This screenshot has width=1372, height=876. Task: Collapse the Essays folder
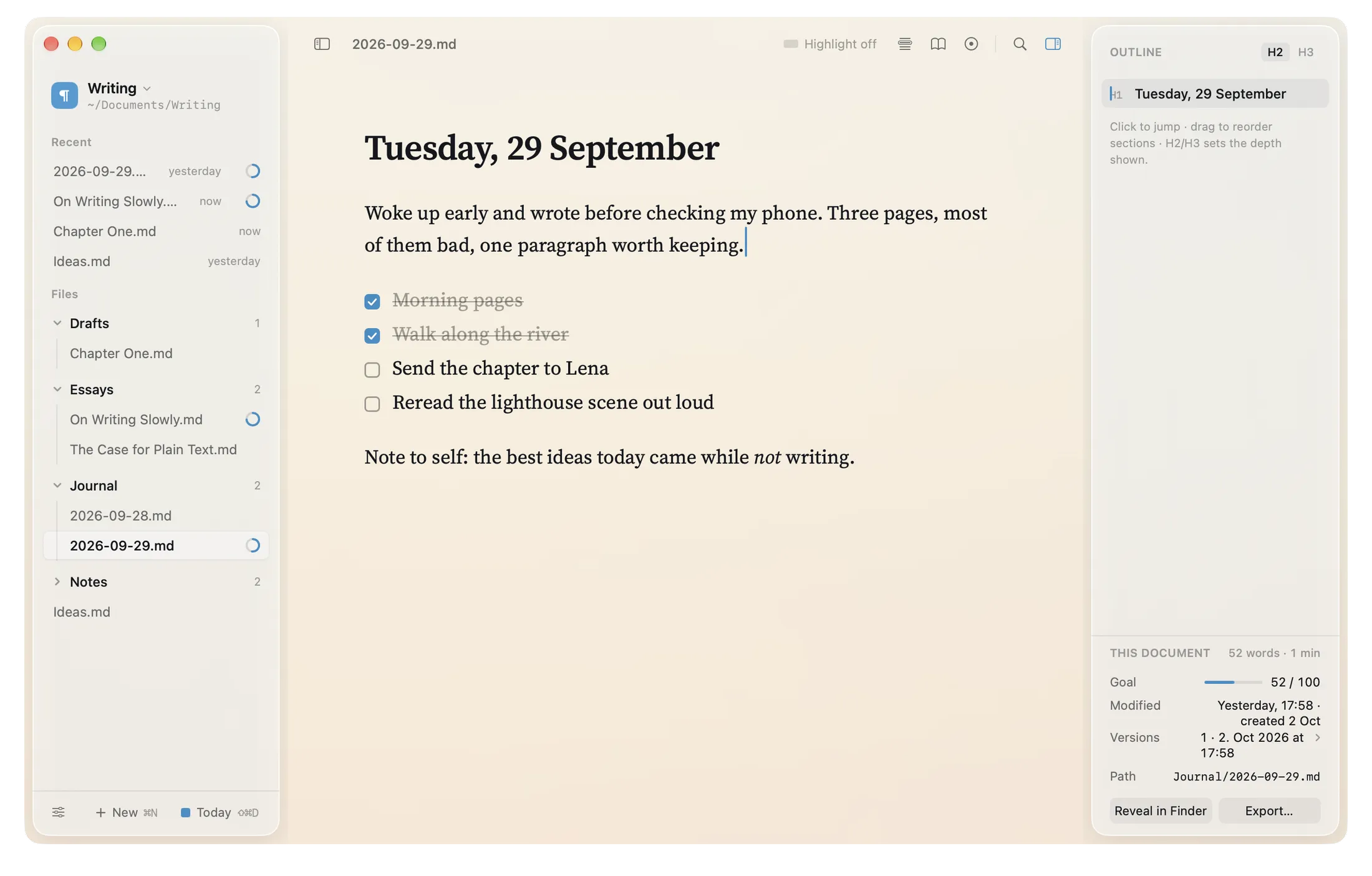(x=57, y=389)
